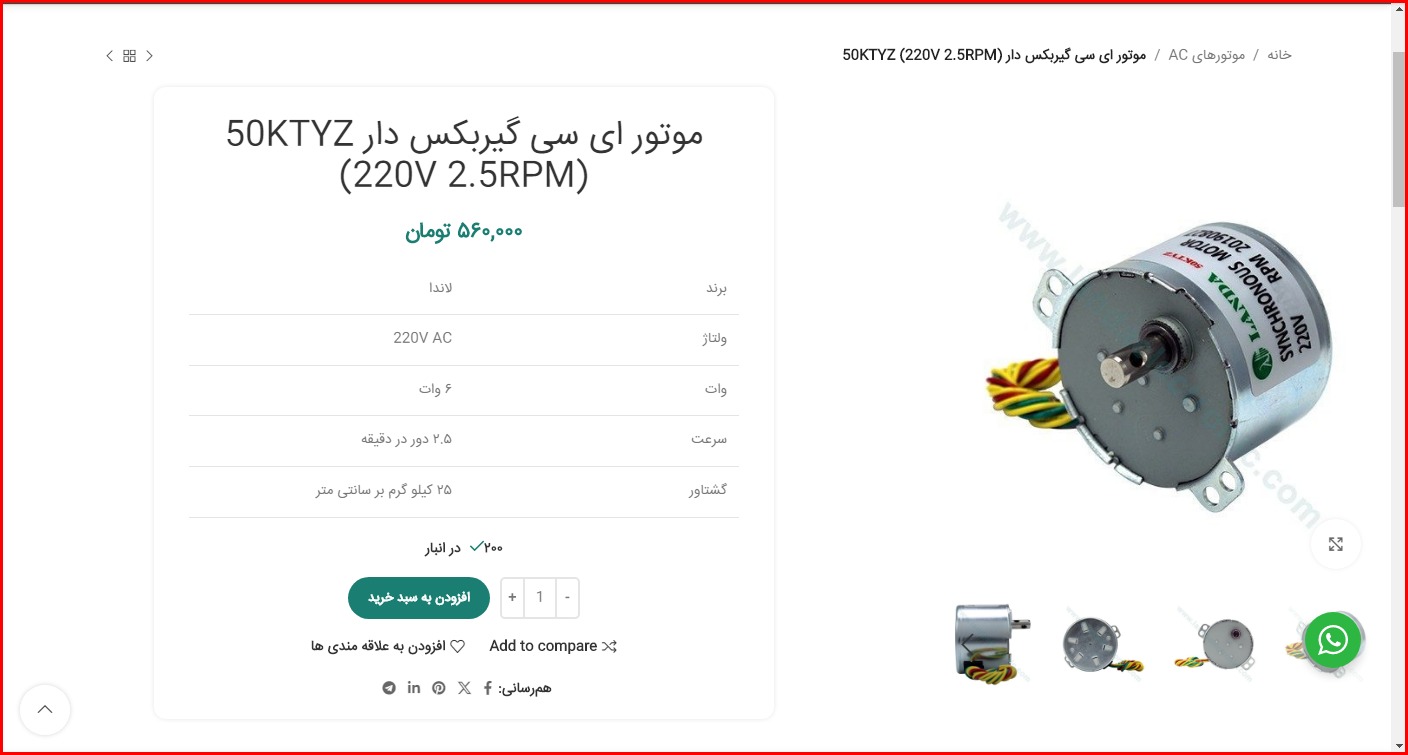Add product to wishlist heart link
The image size is (1408, 755).
388,646
